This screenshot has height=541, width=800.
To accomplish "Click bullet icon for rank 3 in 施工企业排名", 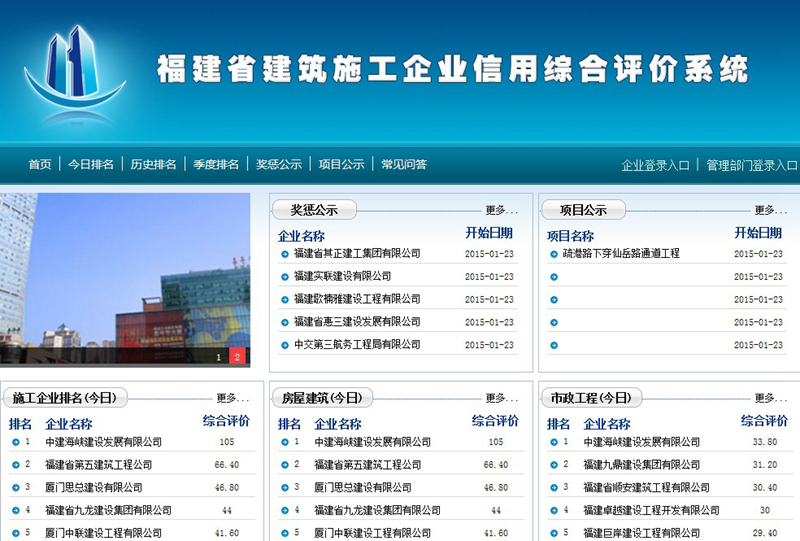I will pos(15,488).
